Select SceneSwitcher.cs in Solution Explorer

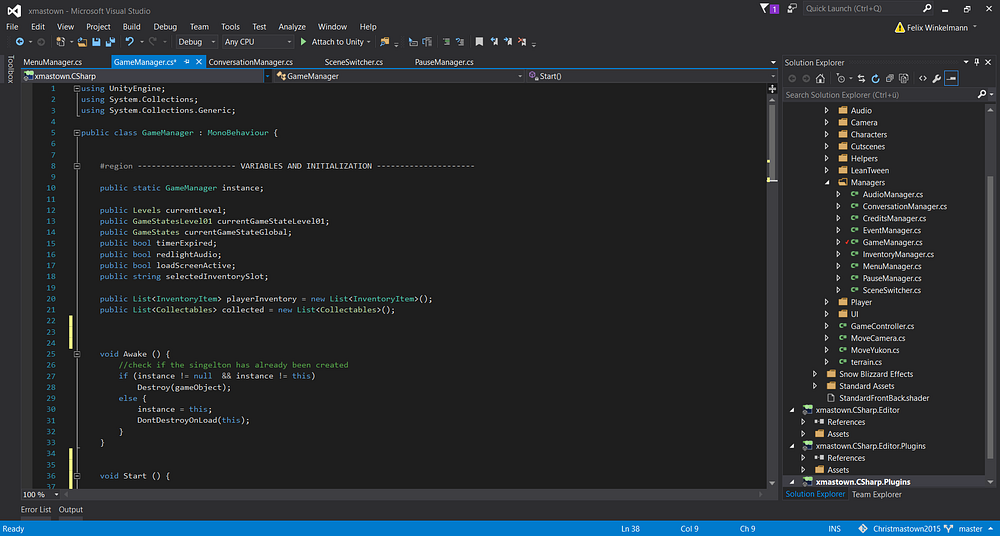coord(891,290)
